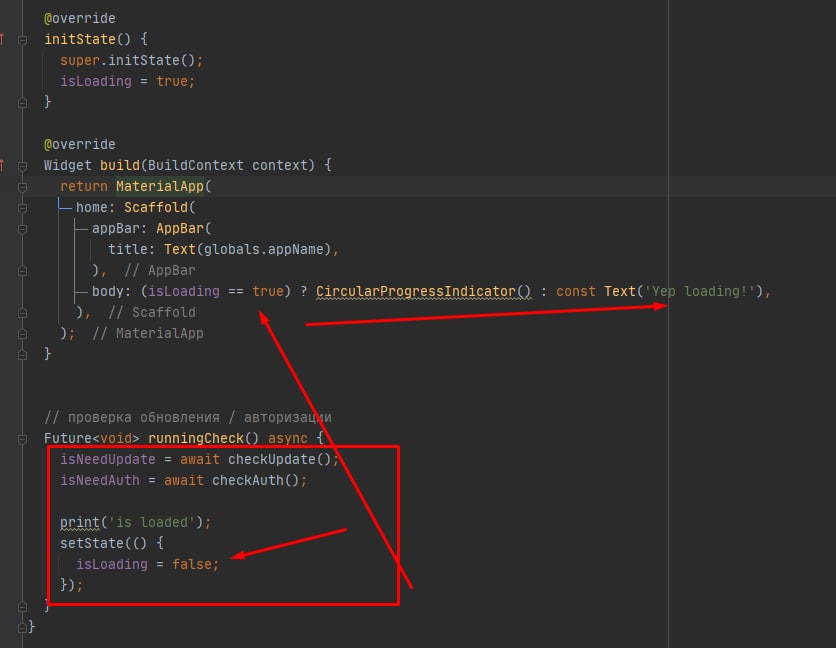Click fold marker beside // Scaffold closing line
This screenshot has height=648, width=836.
point(22,313)
